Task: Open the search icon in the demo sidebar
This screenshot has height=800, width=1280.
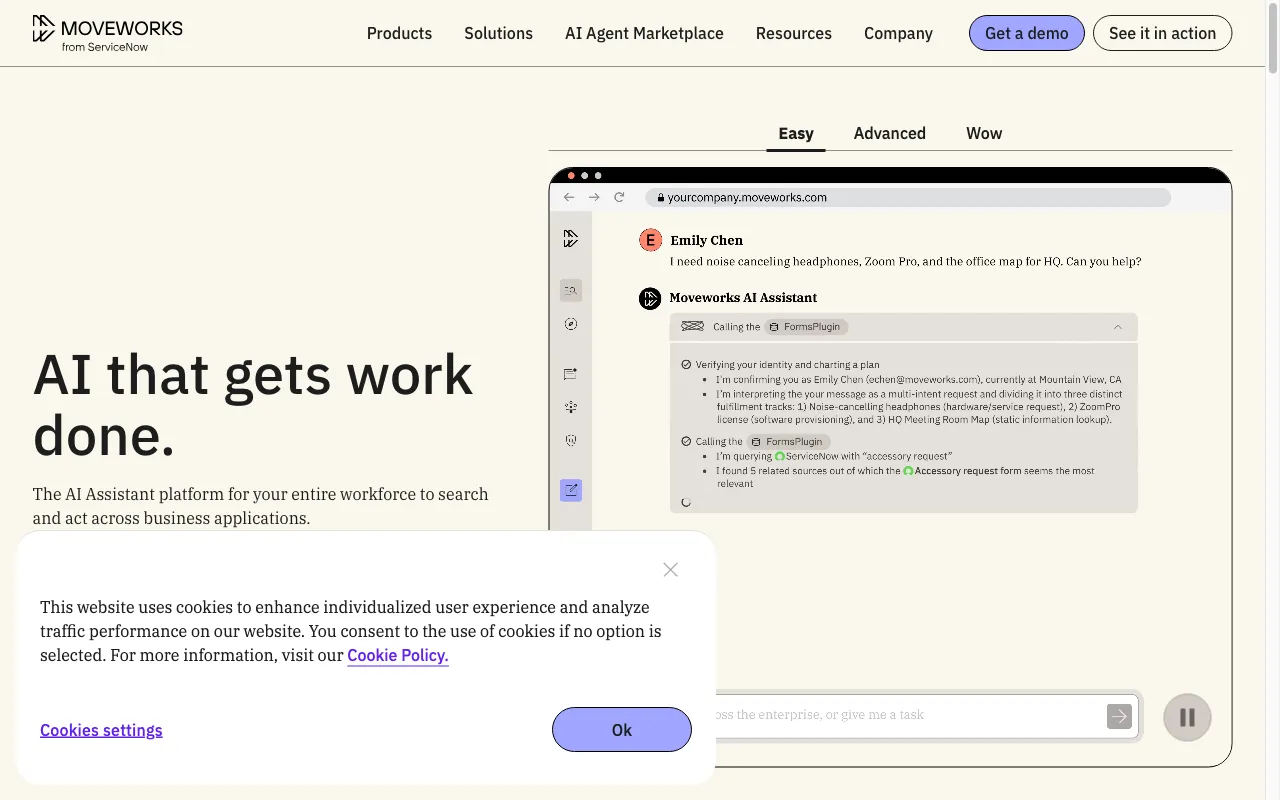Action: click(x=571, y=290)
